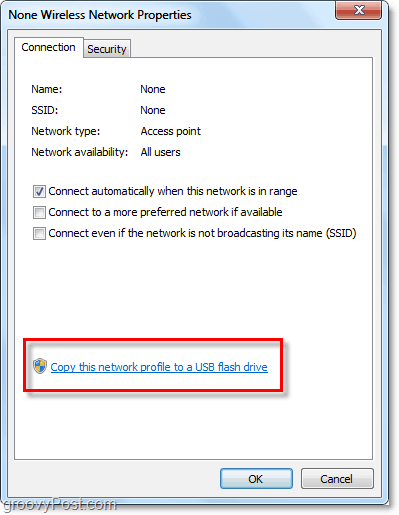Enable Connect to a more preferred network checkbox
This screenshot has width=399, height=515.
39,212
